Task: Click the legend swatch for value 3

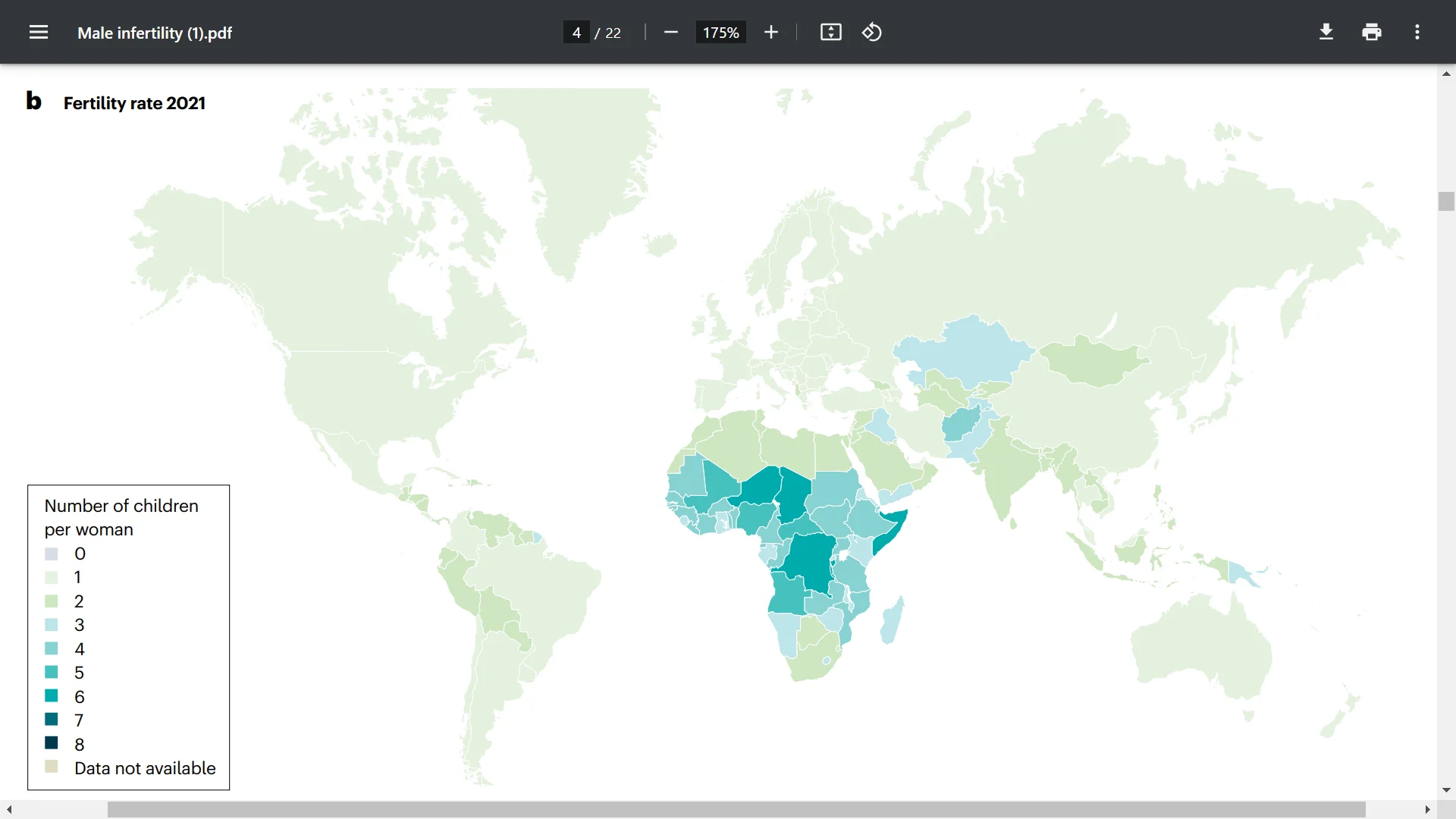Action: click(52, 625)
